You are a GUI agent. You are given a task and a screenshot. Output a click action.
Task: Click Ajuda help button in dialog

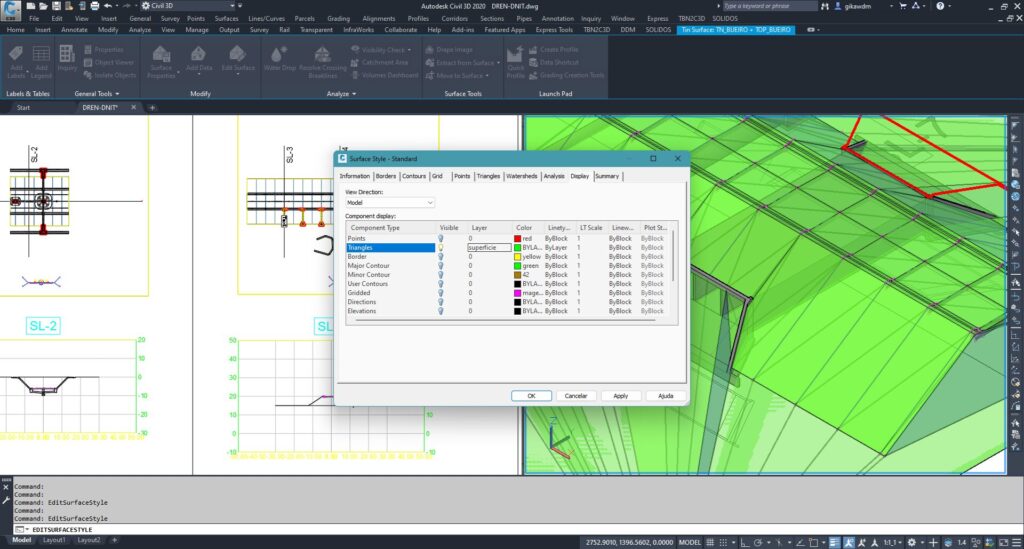click(665, 396)
